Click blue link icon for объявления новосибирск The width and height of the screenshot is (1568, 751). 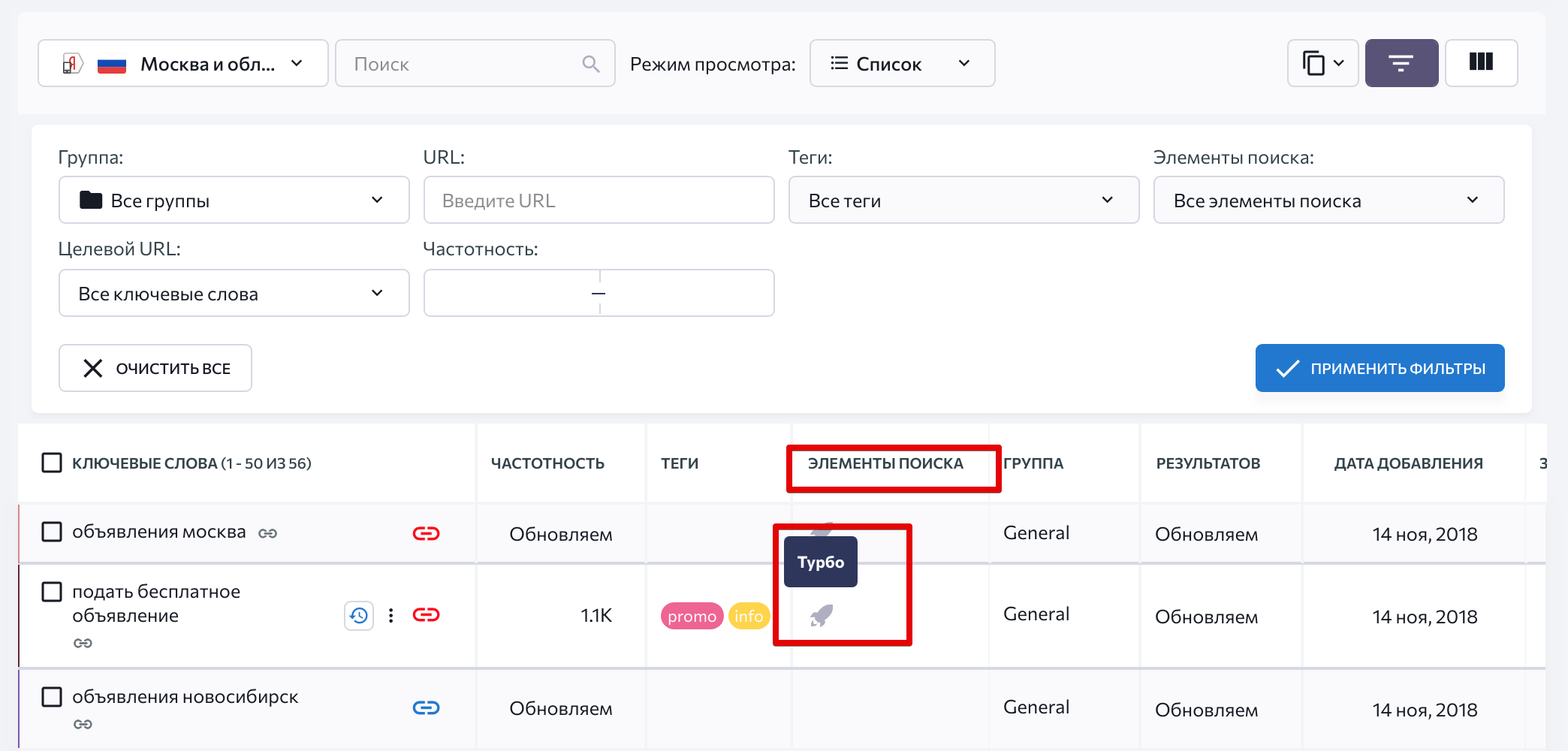tap(426, 707)
